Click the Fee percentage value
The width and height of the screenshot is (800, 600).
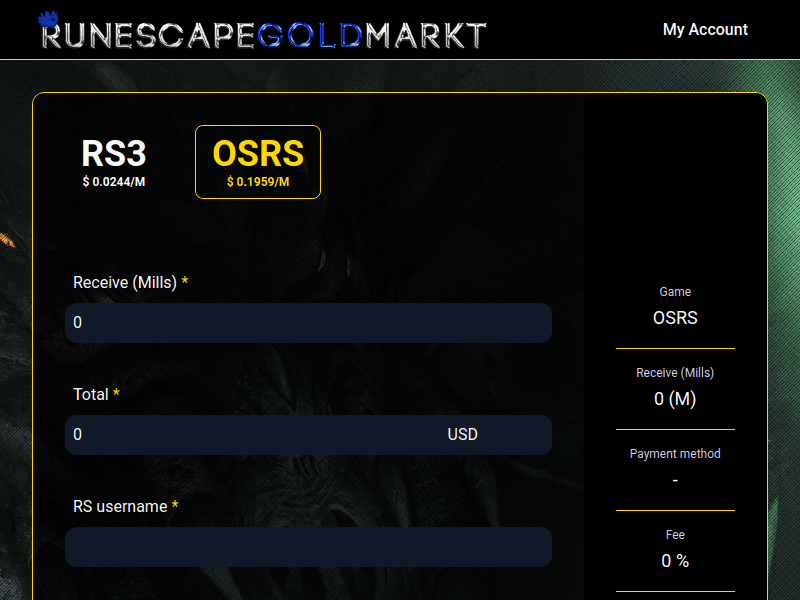click(x=675, y=561)
